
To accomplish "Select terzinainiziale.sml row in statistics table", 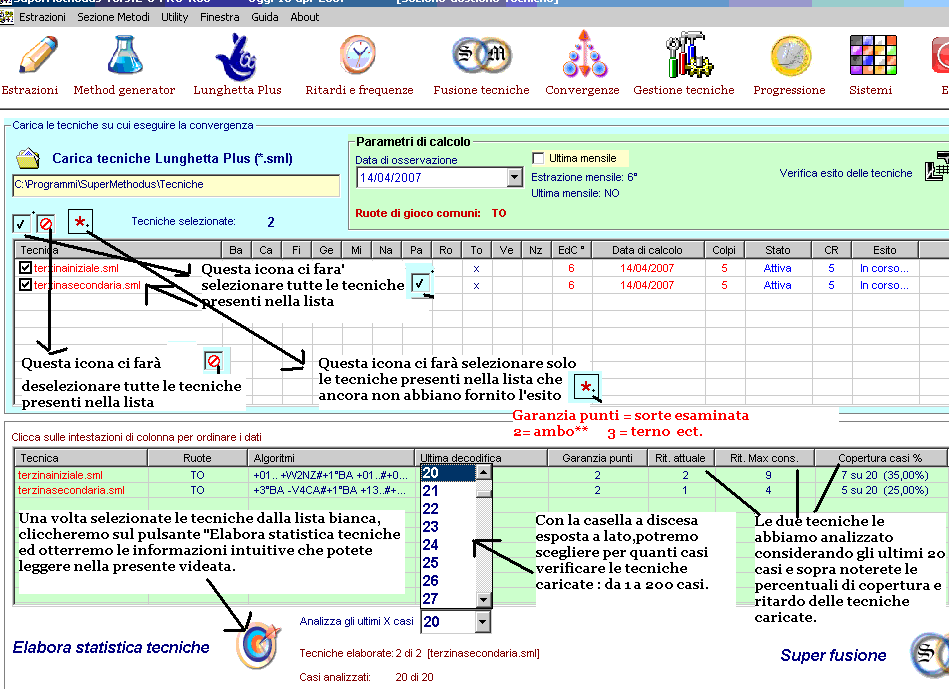I will (479, 475).
